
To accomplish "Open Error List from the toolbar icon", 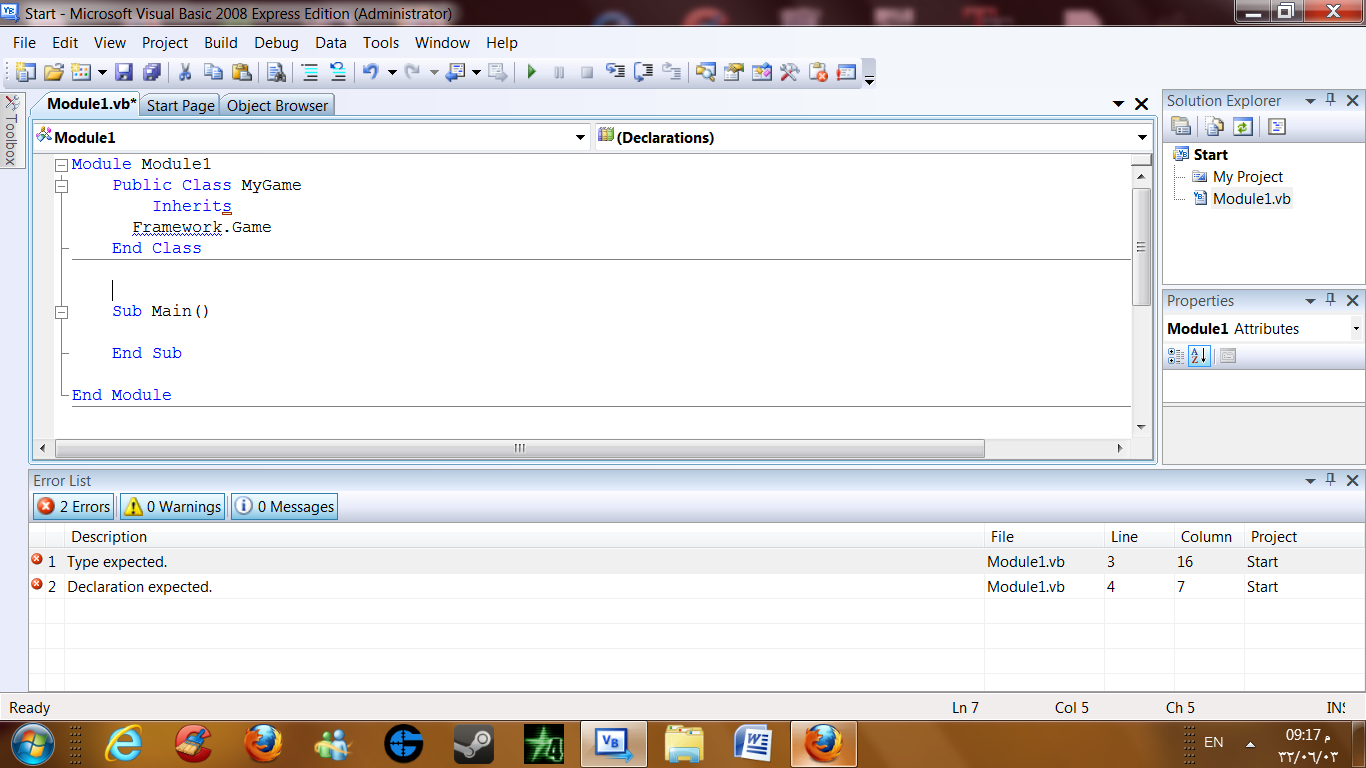I will click(x=818, y=72).
